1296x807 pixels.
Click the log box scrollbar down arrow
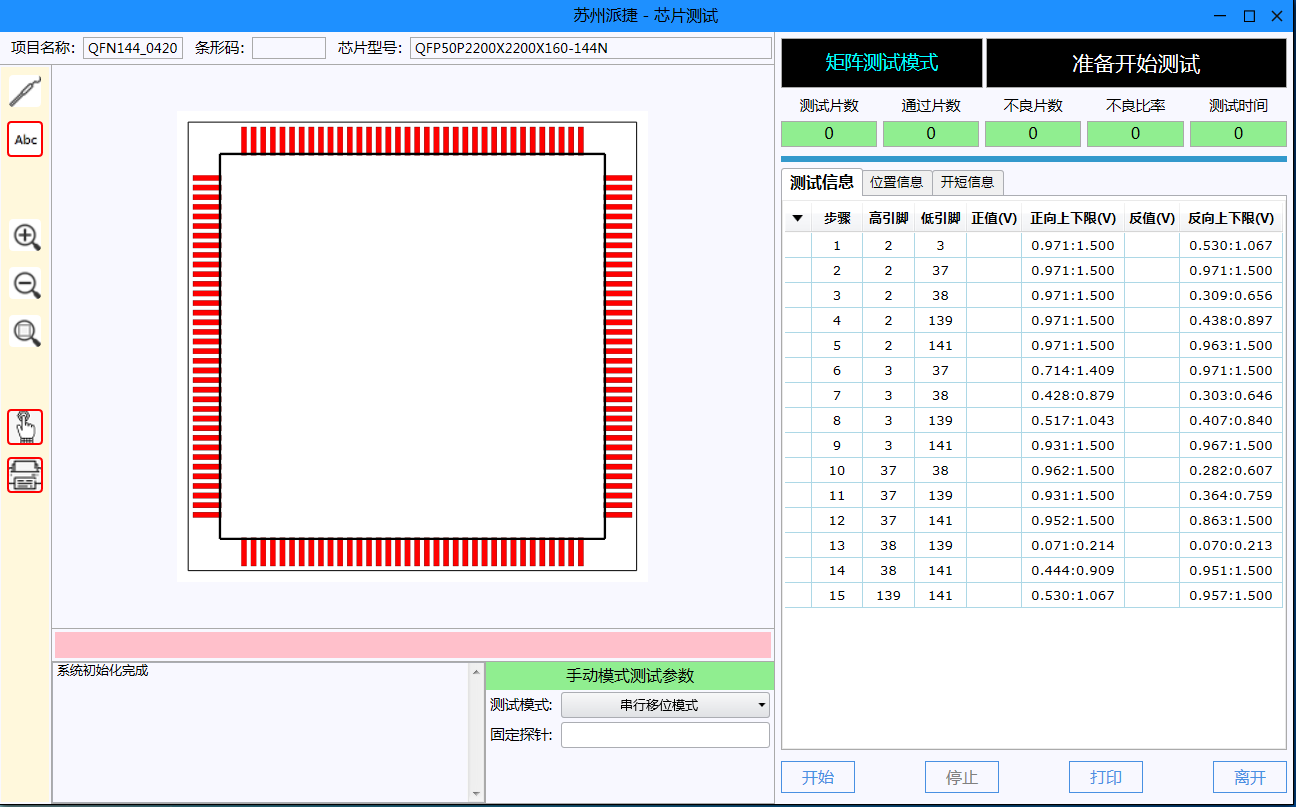pyautogui.click(x=476, y=793)
